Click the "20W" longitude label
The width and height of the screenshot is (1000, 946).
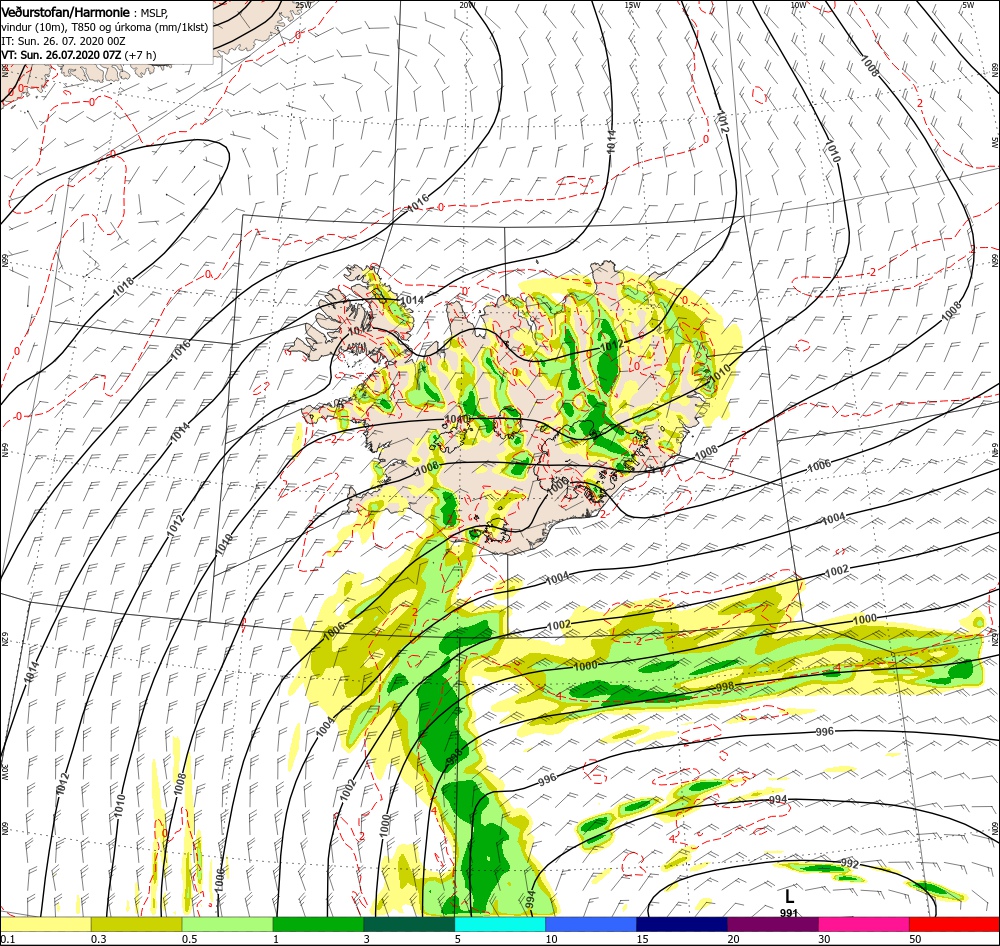467,5
